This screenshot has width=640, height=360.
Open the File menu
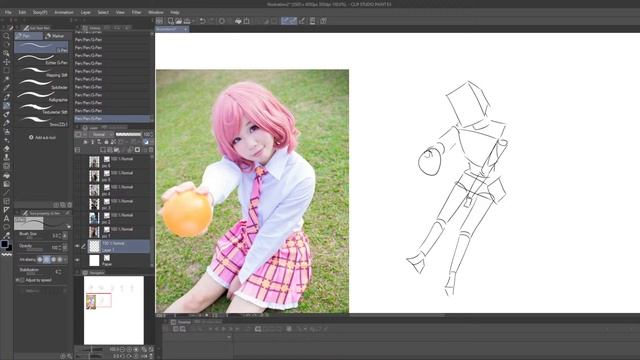click(8, 12)
